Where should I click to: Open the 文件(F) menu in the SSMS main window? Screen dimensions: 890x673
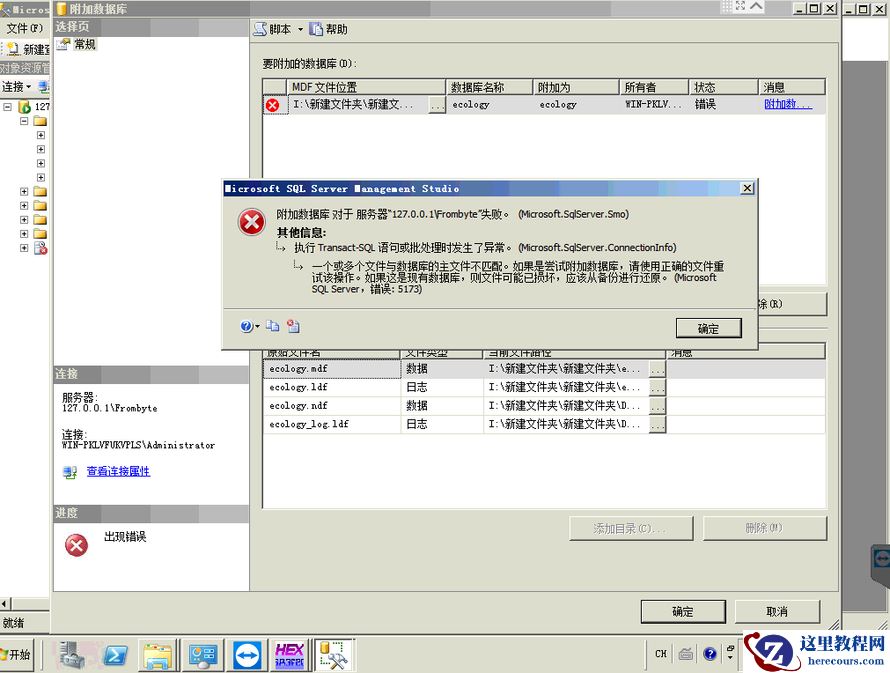point(24,28)
